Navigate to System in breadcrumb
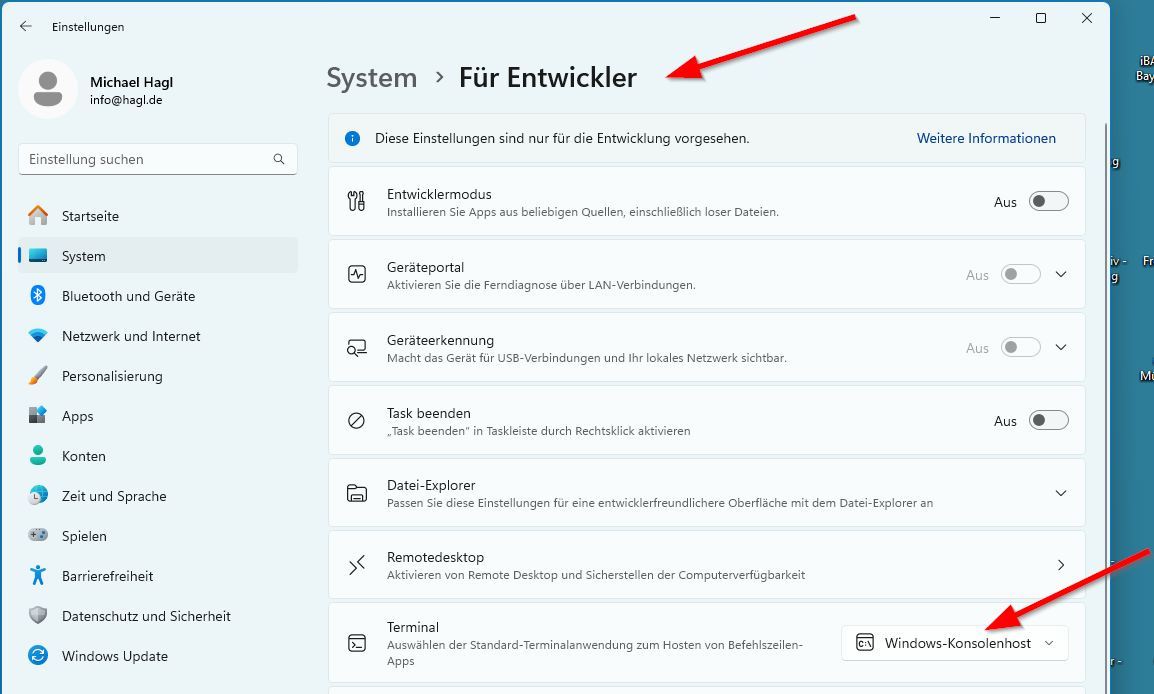The image size is (1154, 694). (x=371, y=78)
